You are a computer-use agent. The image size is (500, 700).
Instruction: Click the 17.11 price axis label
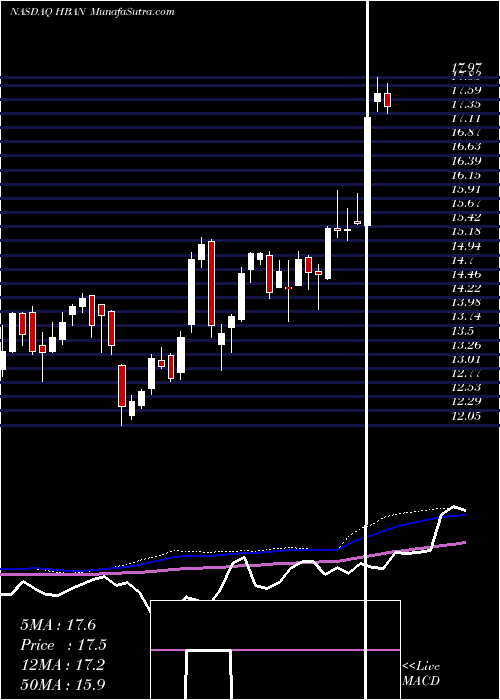466,119
